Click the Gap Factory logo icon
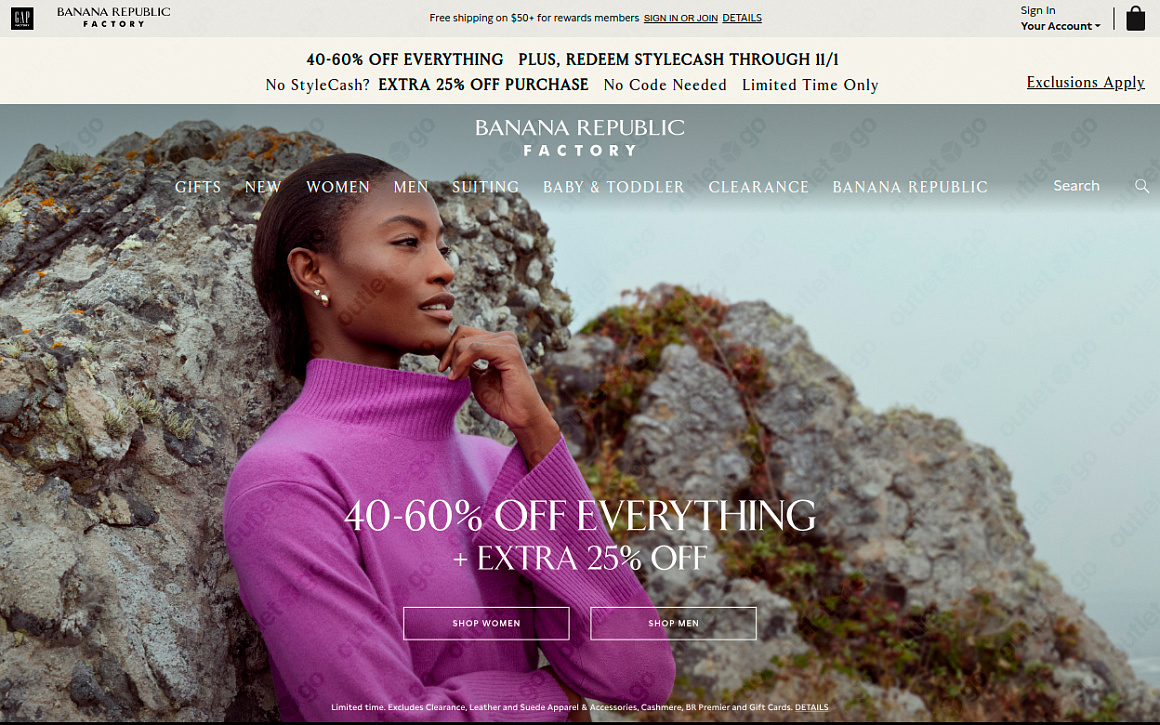 (x=22, y=18)
